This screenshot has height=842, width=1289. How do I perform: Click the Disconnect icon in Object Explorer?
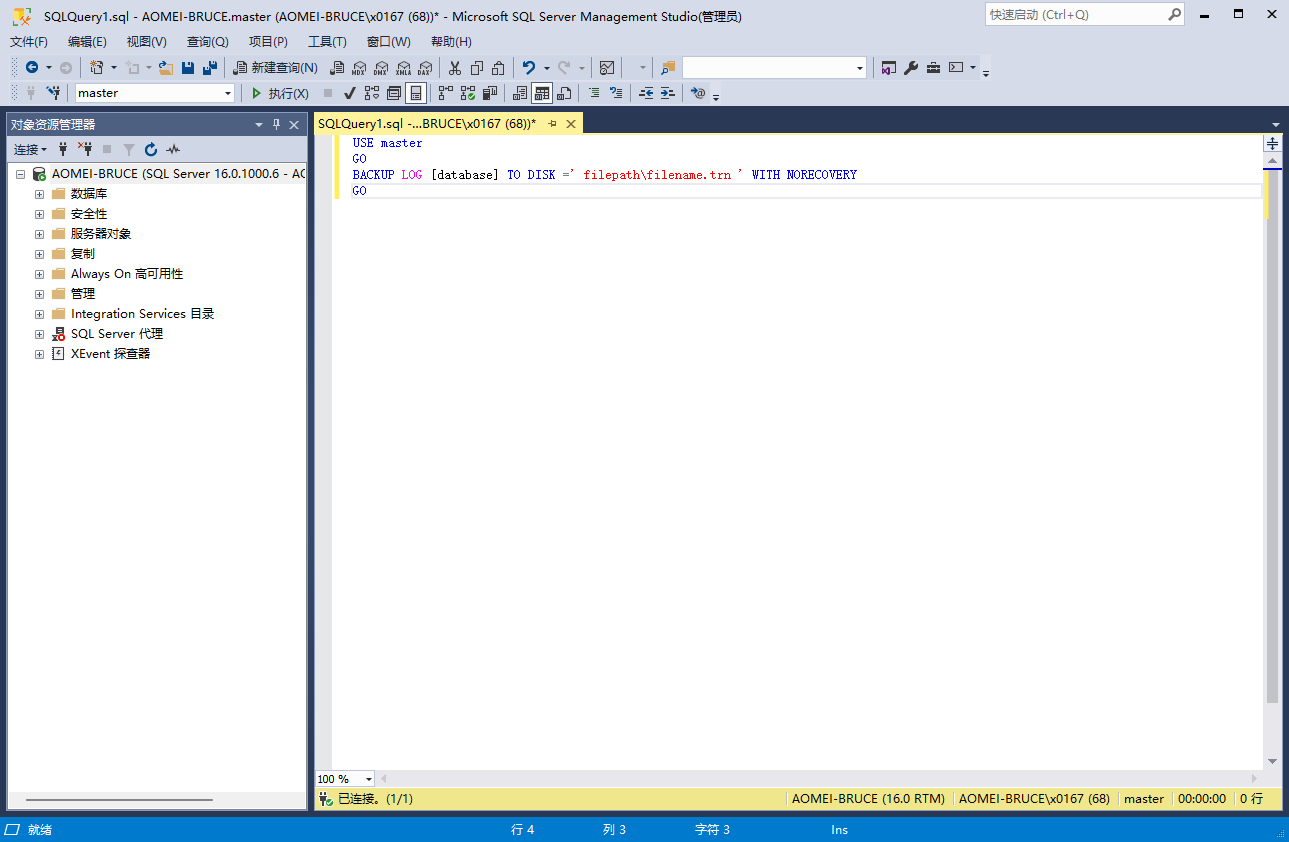coord(85,149)
